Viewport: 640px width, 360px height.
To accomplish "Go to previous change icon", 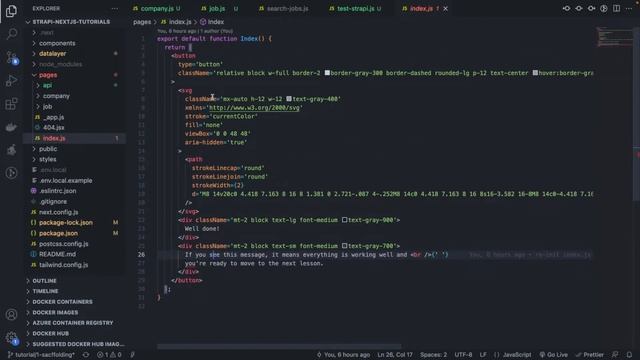I will pyautogui.click(x=567, y=8).
